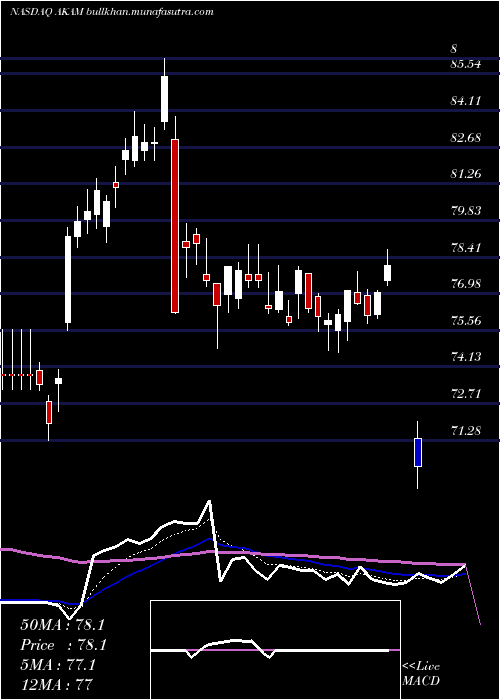This screenshot has height=700, width=500.
Task: Click the 84.11 price axis label
Action: point(466,101)
